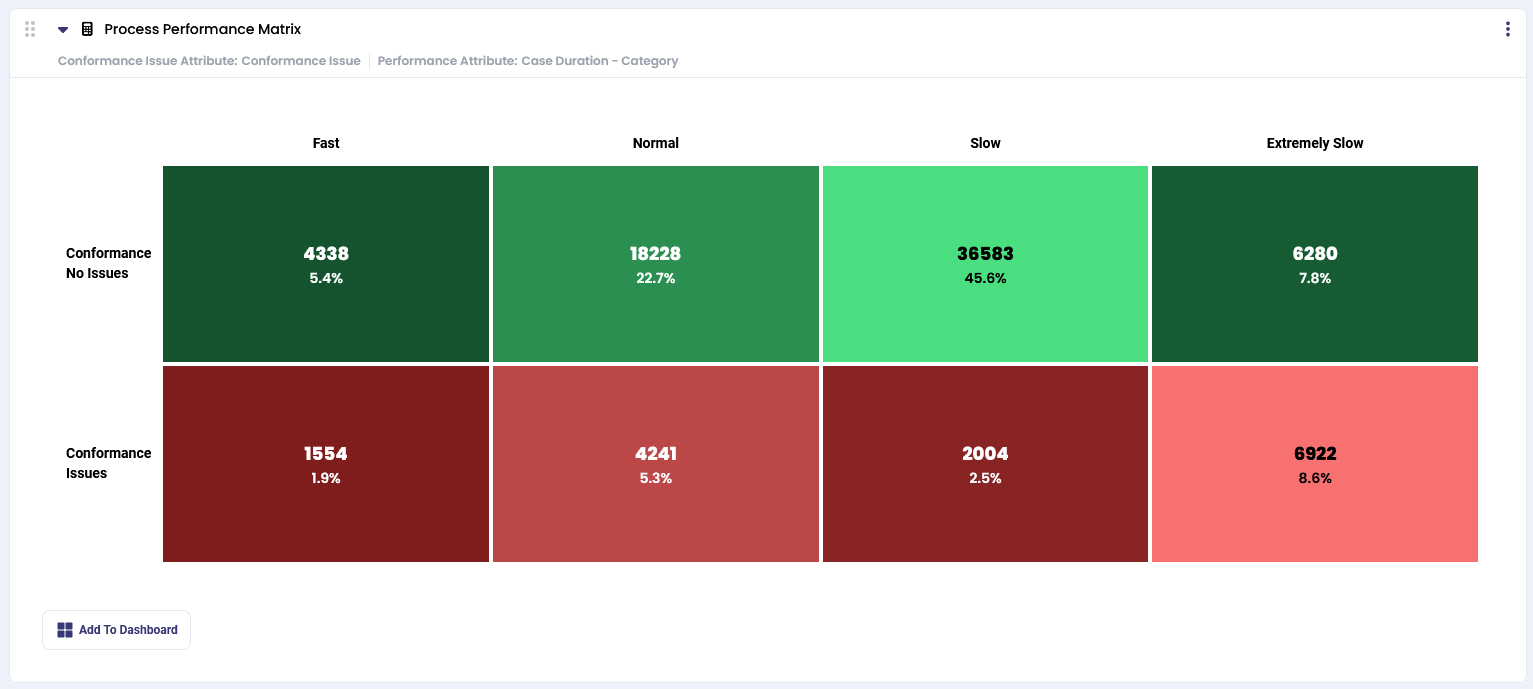Select the dark green cell showing 4338

tap(326, 264)
